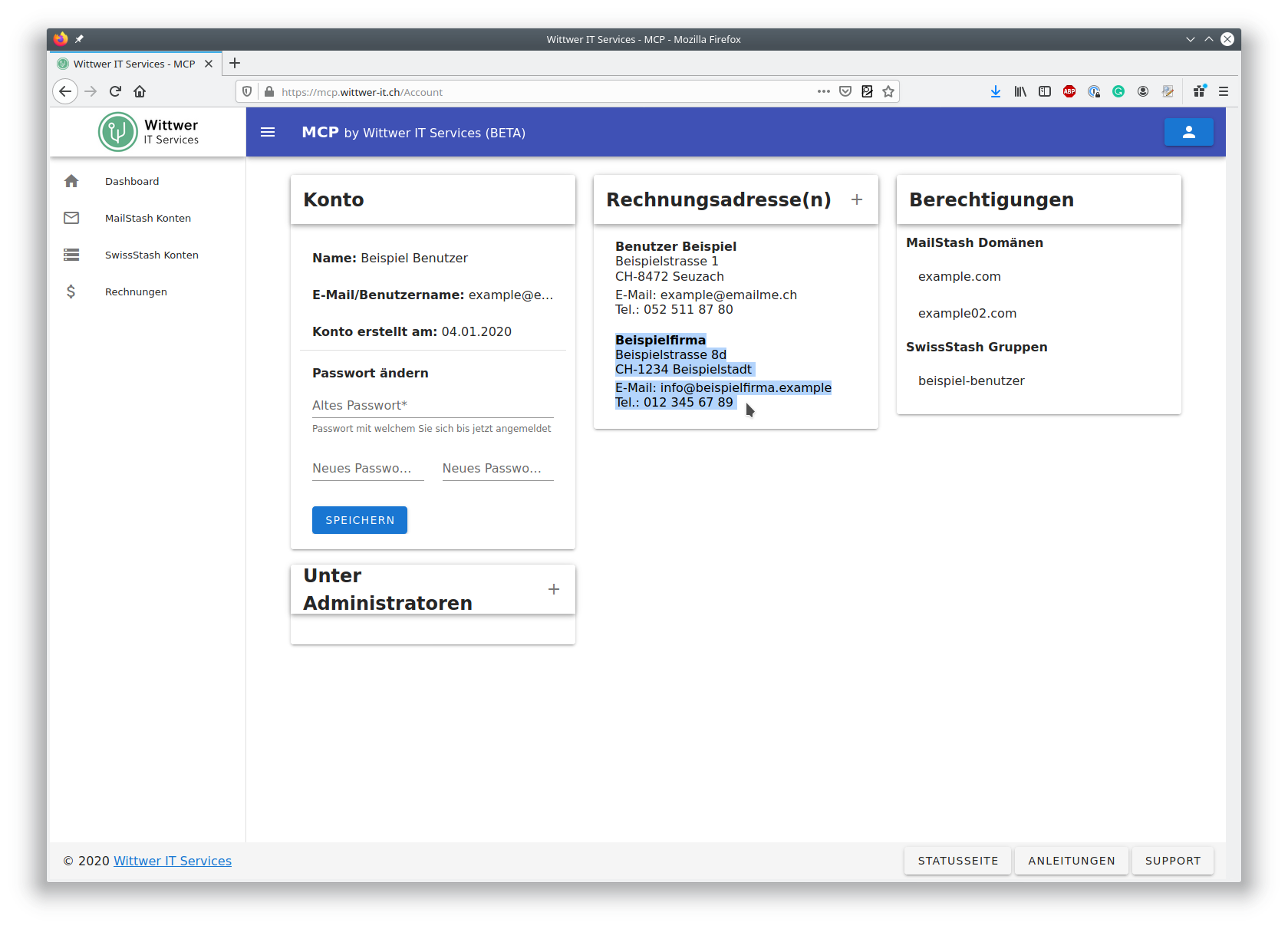
Task: Open the Firefox application menu
Action: pos(1224,91)
